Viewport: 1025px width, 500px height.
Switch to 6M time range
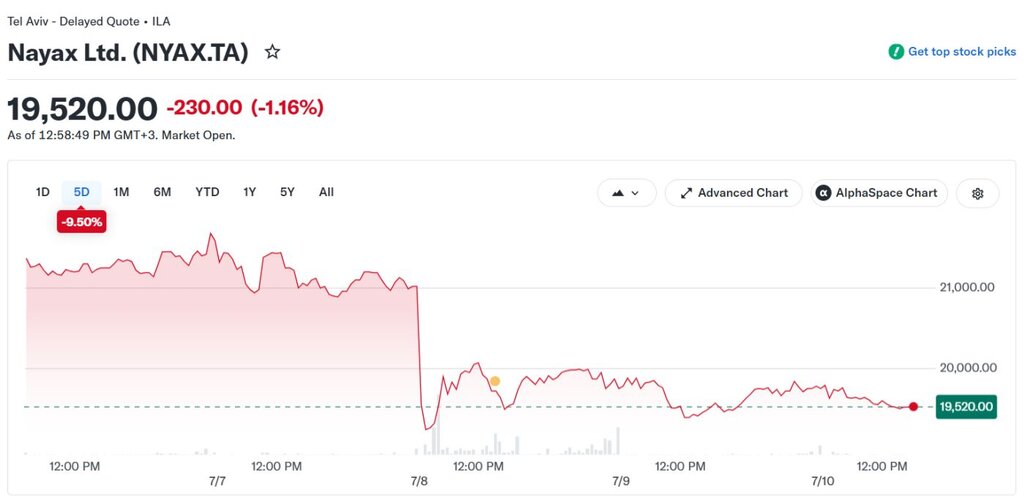[162, 192]
